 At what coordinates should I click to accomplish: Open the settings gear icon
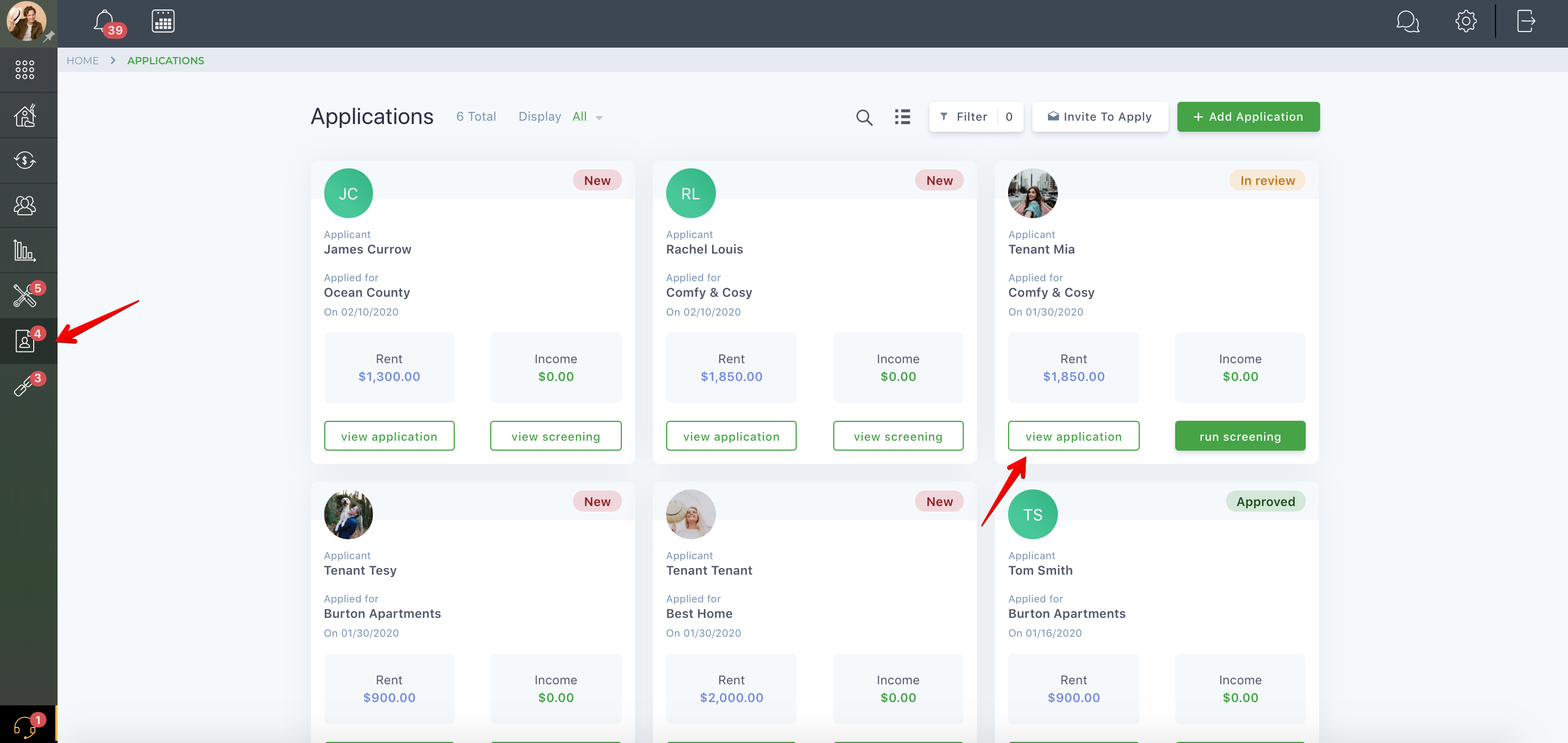[1466, 21]
